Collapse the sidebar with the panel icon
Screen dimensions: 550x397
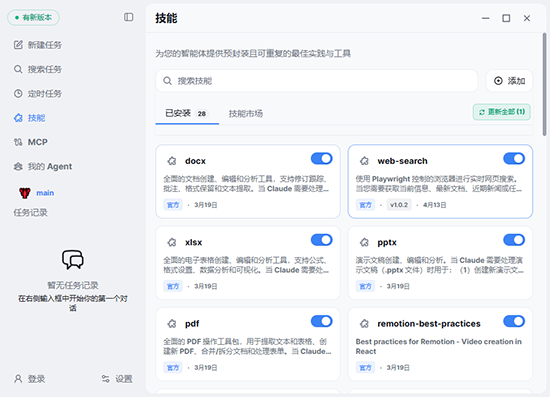(129, 17)
